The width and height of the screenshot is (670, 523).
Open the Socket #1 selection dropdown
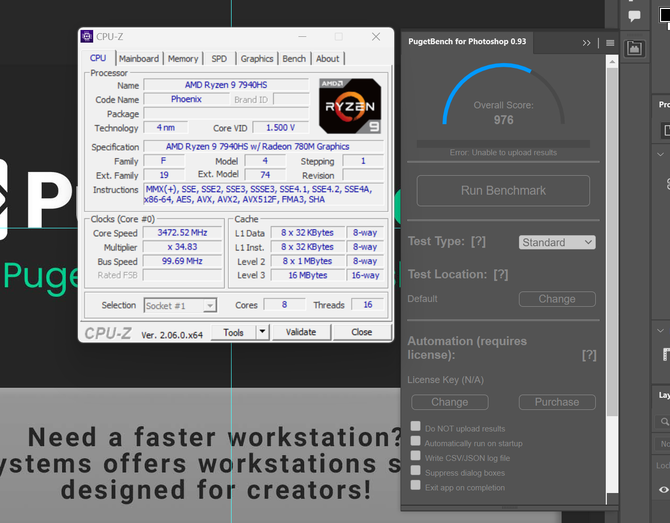(x=180, y=306)
